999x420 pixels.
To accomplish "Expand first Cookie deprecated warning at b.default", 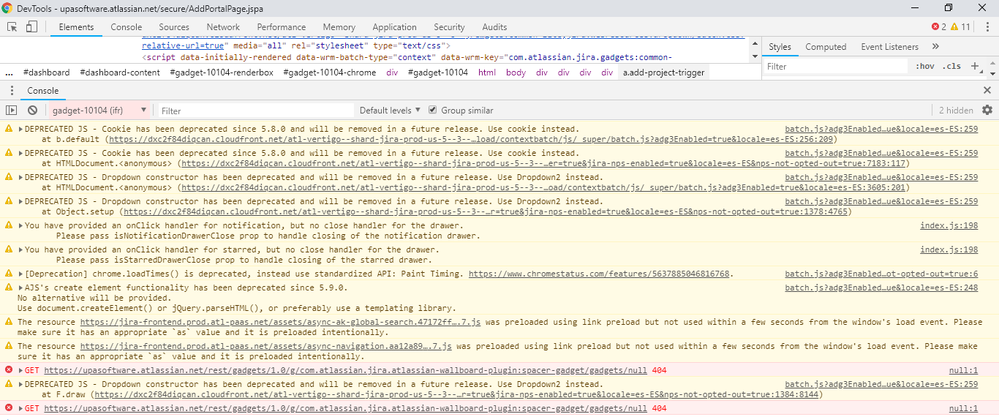I will pyautogui.click(x=21, y=129).
